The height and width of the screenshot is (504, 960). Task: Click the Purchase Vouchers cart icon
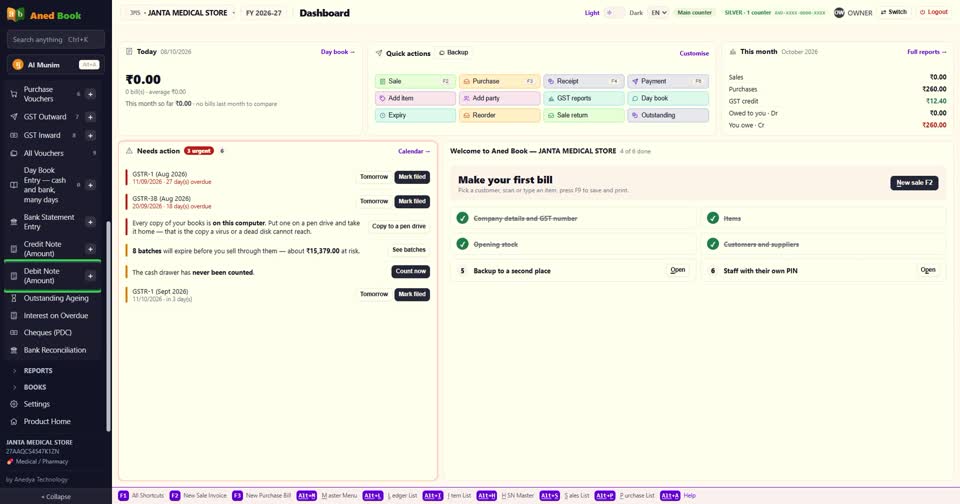coord(13,94)
